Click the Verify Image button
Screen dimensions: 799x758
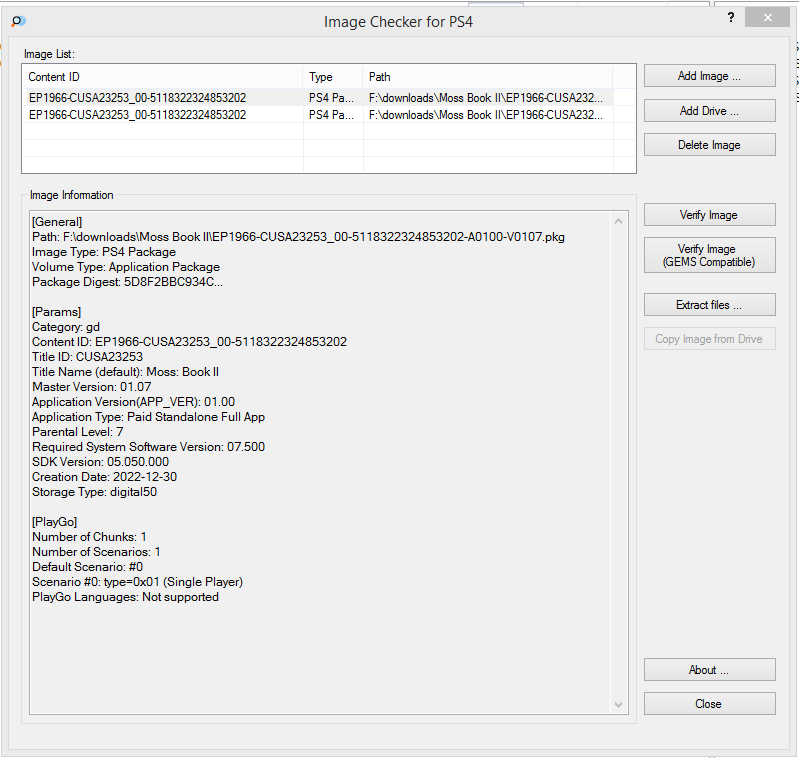point(709,215)
